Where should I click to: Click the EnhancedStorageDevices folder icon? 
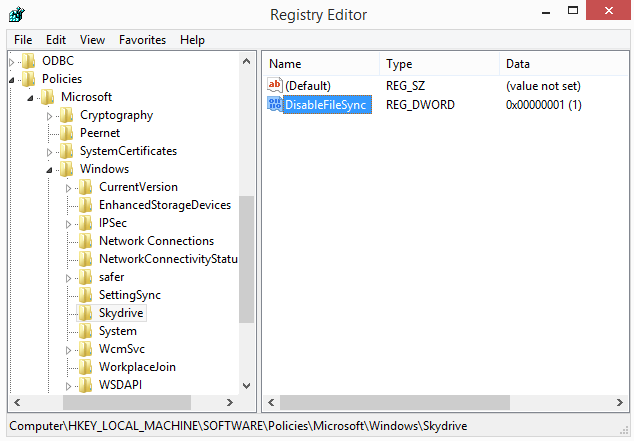[85, 205]
